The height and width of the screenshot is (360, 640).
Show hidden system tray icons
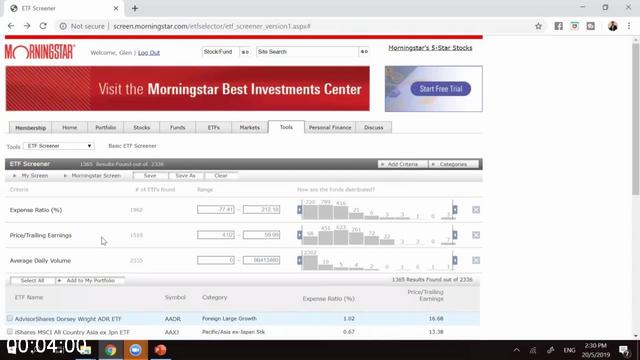(x=517, y=350)
